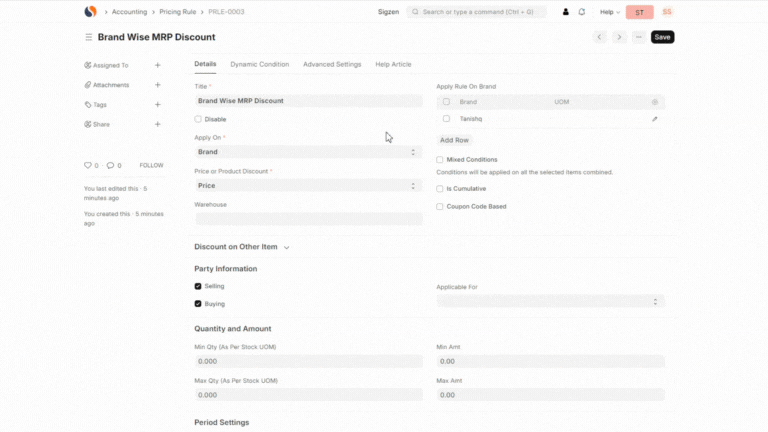Open the Price or Product Discount dropdown
The image size is (768, 432).
click(x=308, y=185)
